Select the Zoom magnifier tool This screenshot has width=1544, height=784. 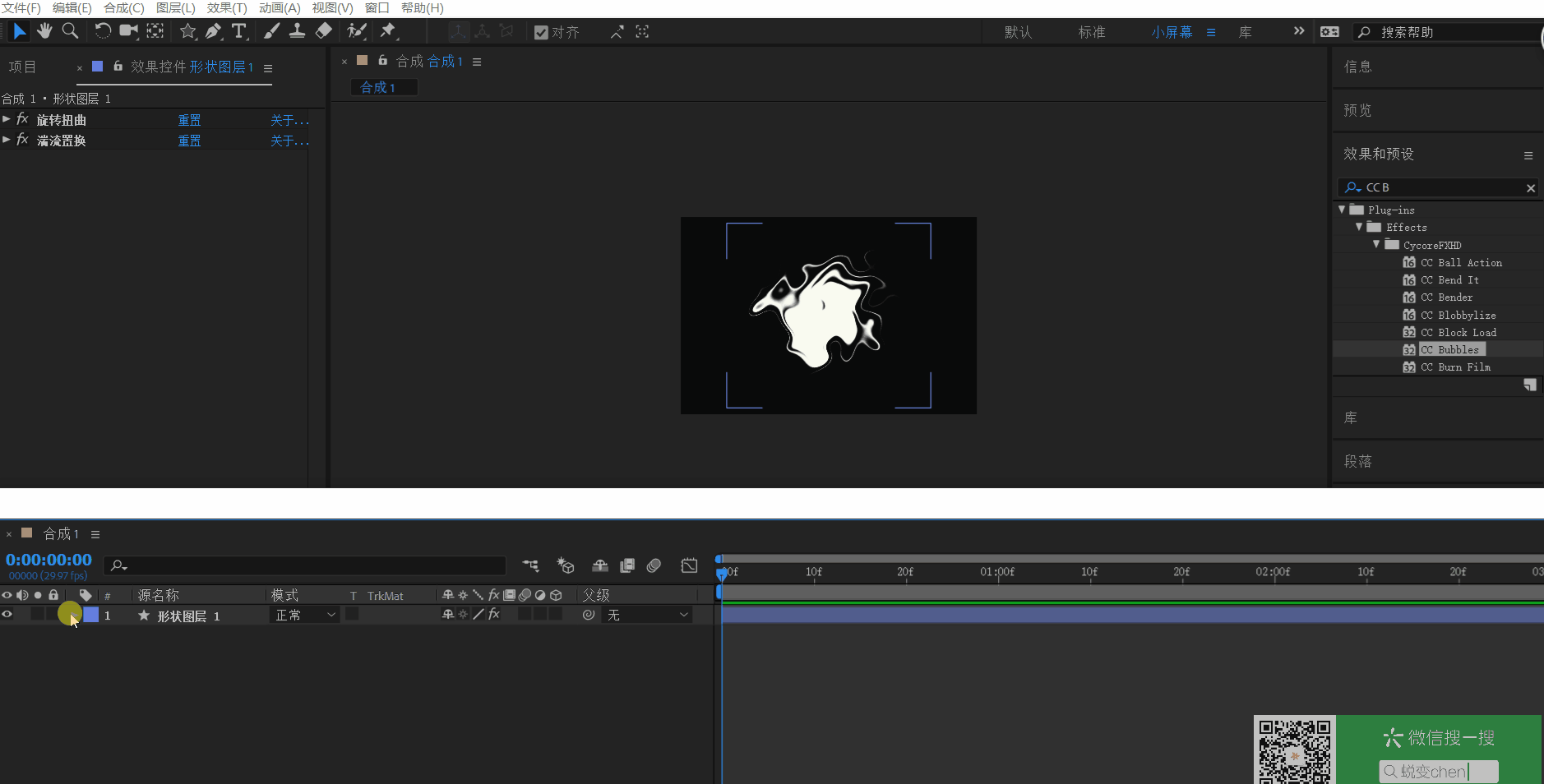click(71, 31)
